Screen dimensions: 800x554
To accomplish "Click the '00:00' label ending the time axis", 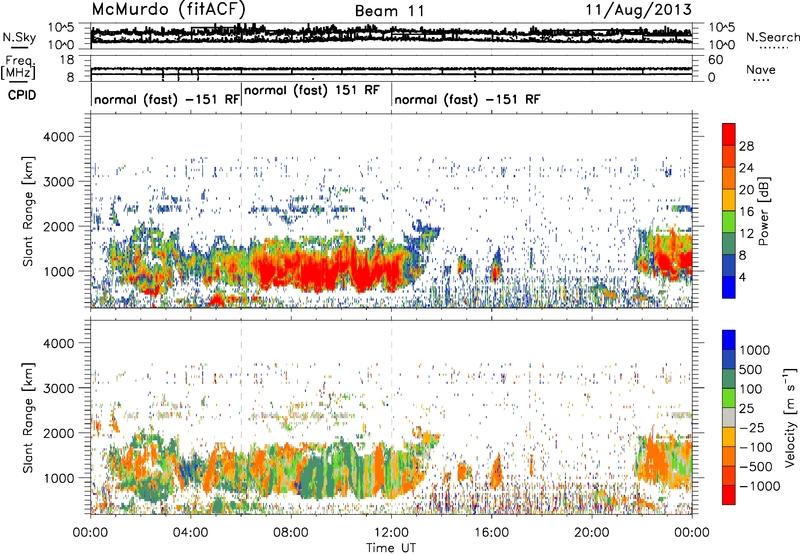I will coord(692,533).
